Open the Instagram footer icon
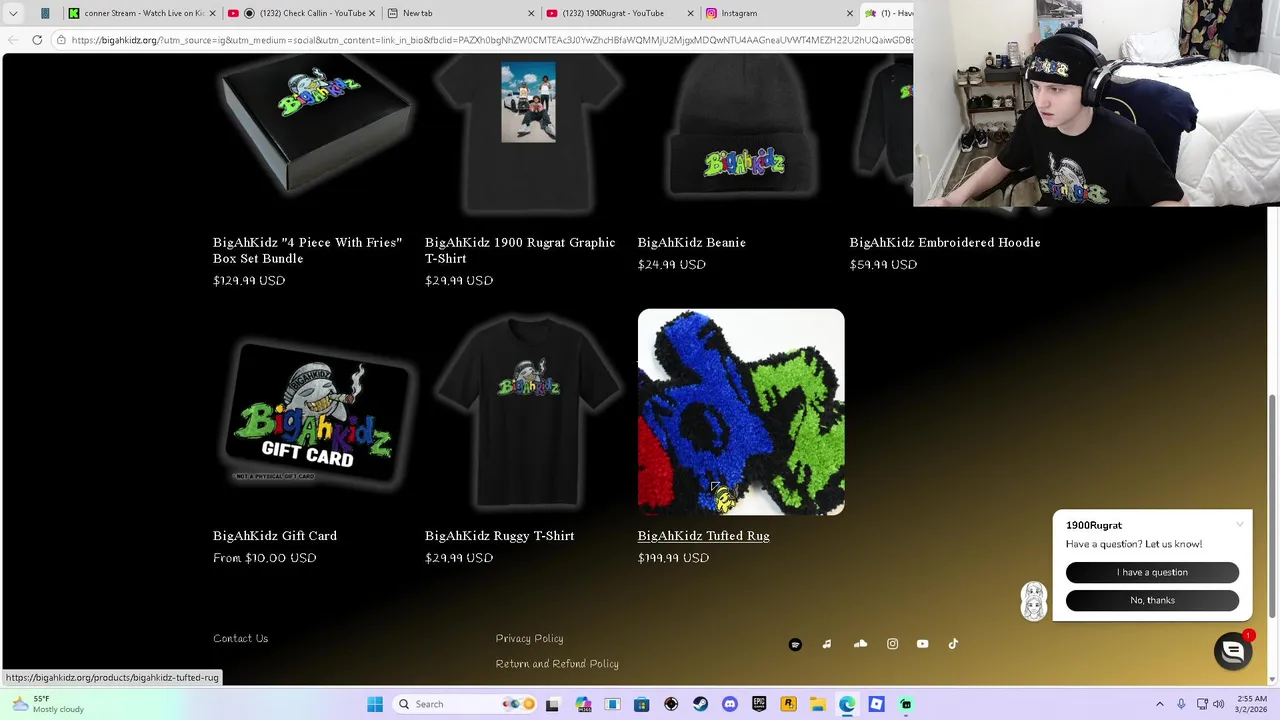The height and width of the screenshot is (720, 1280). pos(892,644)
